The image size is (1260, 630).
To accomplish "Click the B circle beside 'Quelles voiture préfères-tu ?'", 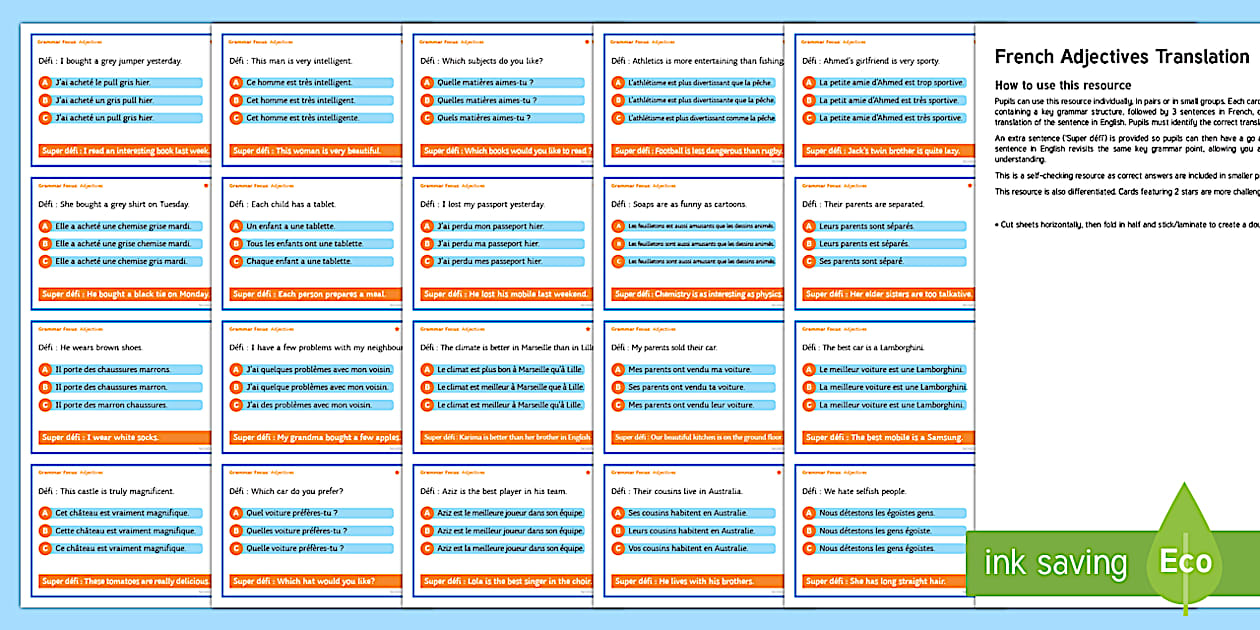I will [236, 530].
